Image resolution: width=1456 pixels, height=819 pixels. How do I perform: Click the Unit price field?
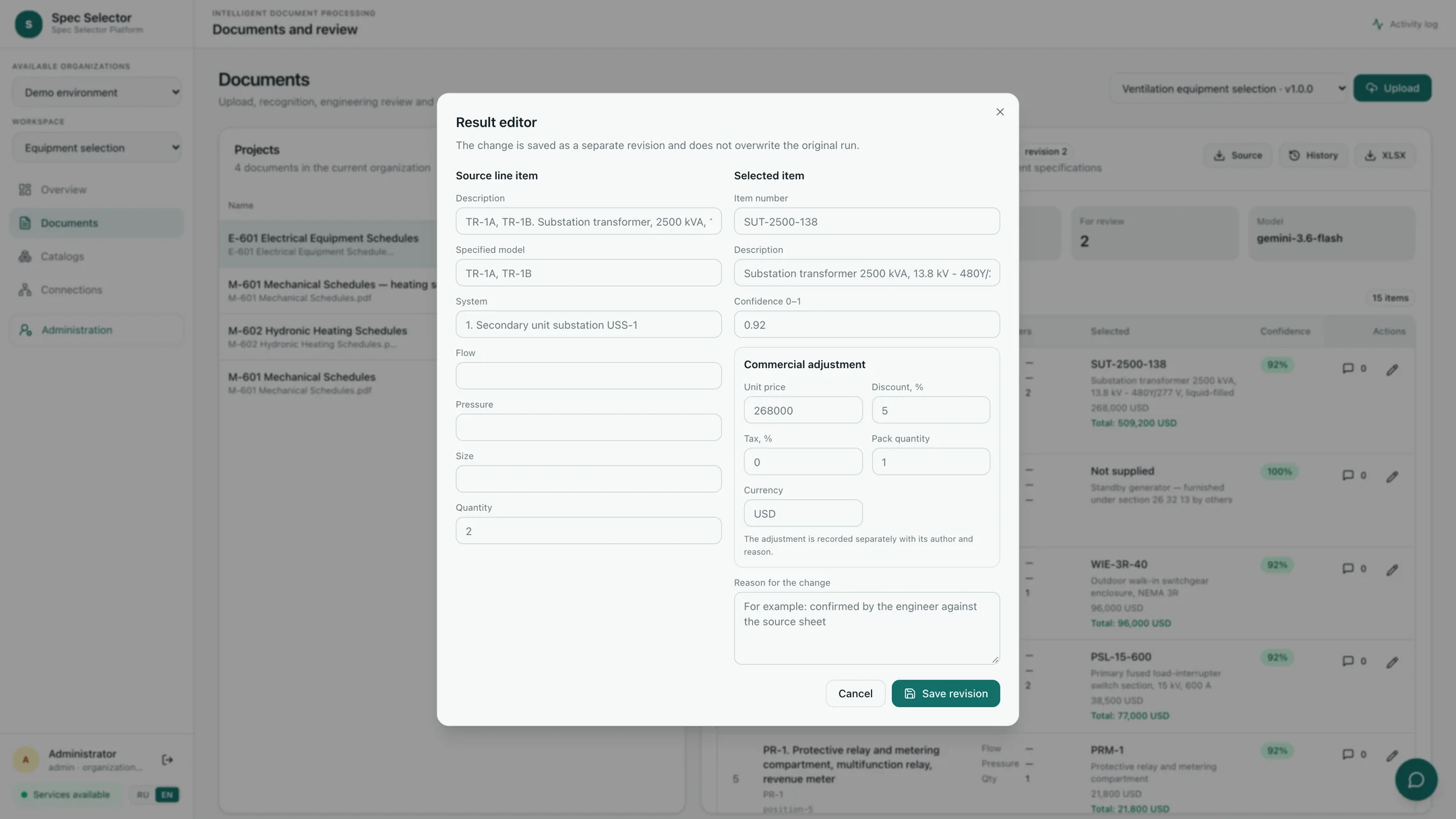(802, 411)
